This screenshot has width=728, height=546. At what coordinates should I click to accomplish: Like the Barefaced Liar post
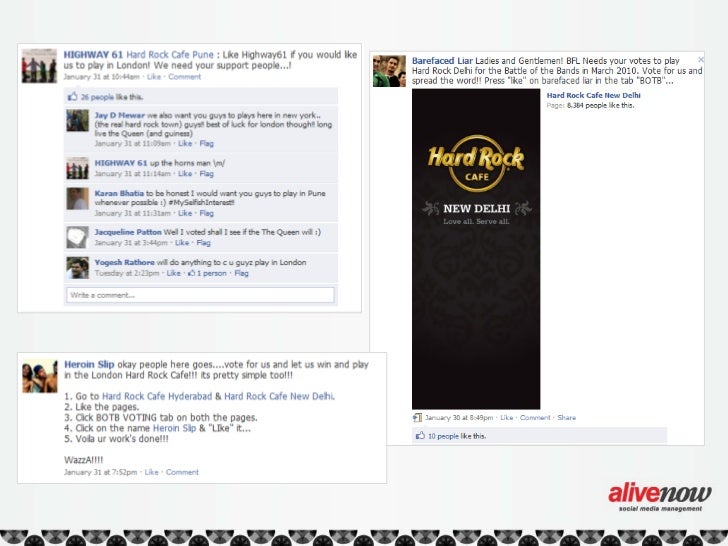coord(507,418)
